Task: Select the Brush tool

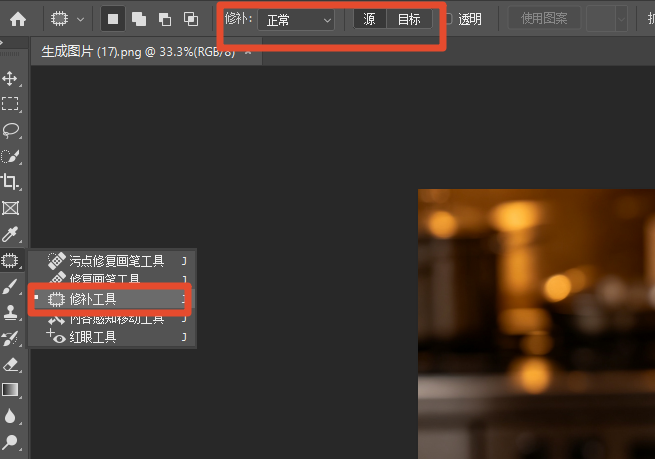Action: [10, 287]
